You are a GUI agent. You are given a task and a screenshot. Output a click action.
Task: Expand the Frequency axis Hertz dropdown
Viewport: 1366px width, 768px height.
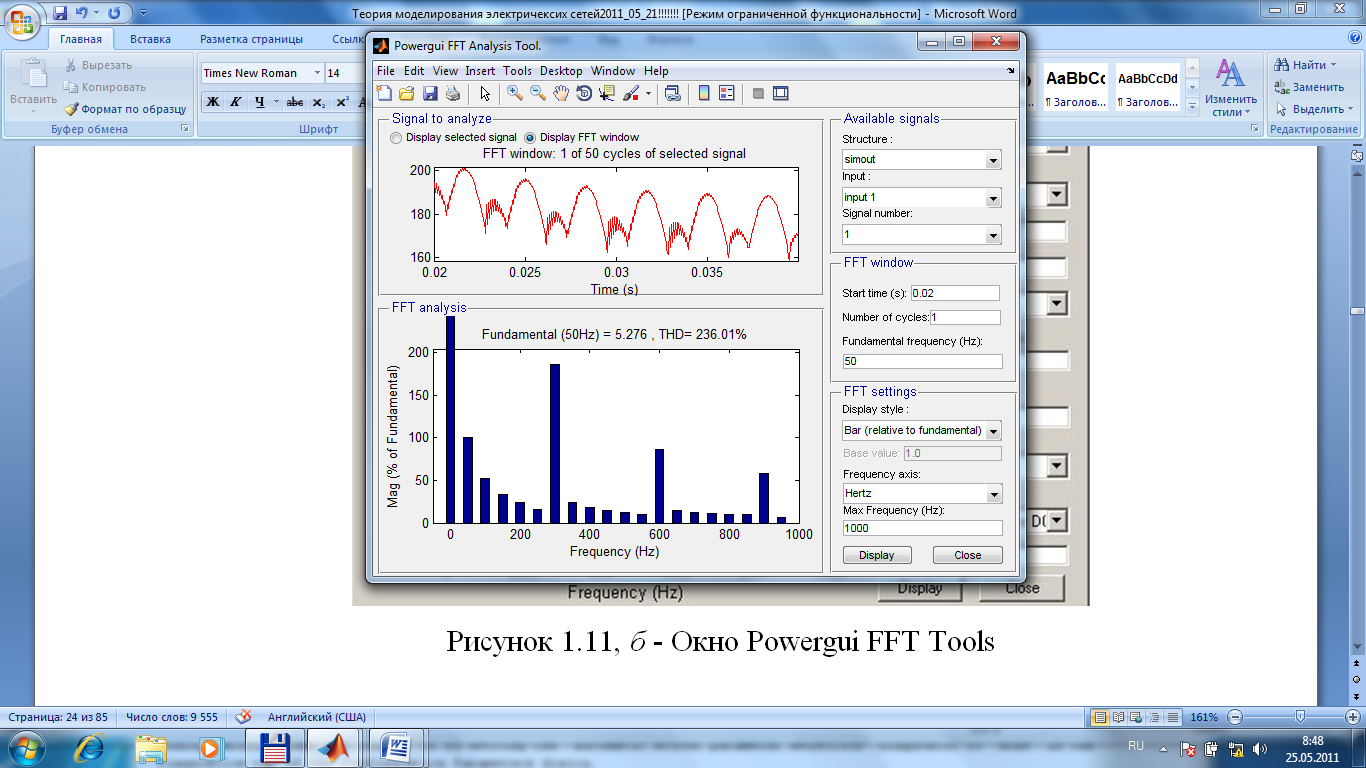point(993,494)
